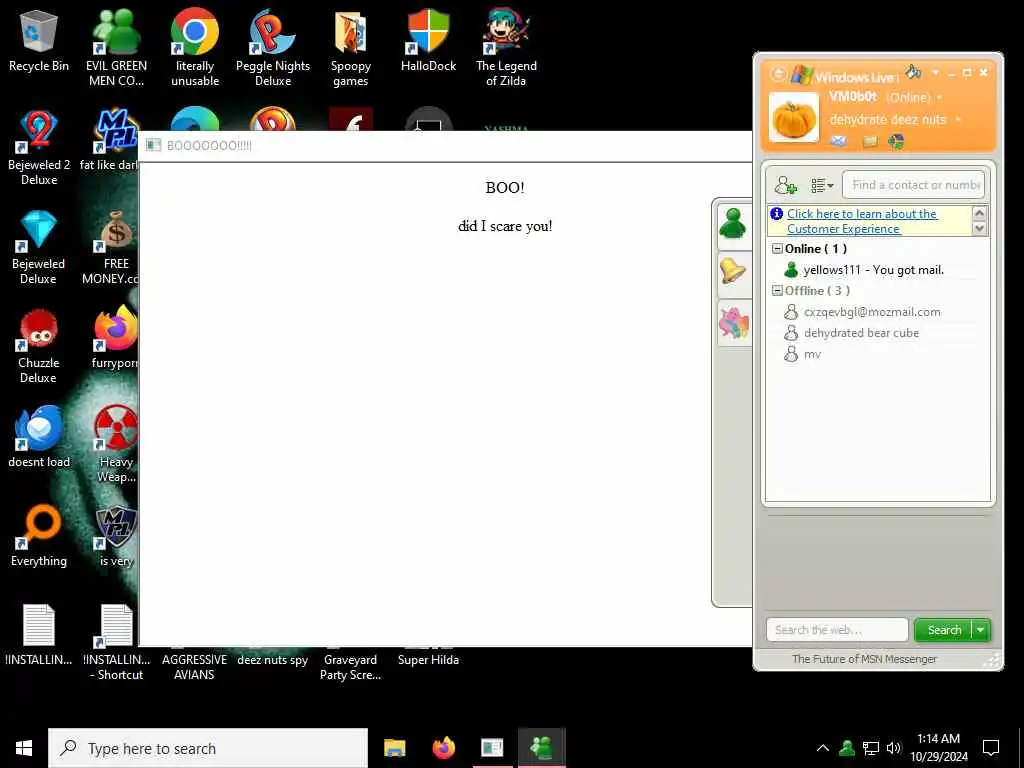Click the back arrow in Messenger title bar
Image resolution: width=1024 pixels, height=768 pixels.
point(778,74)
